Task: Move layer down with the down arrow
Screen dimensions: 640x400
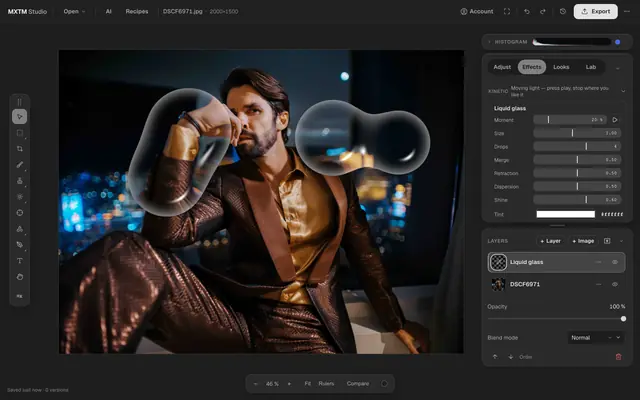Action: coord(511,357)
